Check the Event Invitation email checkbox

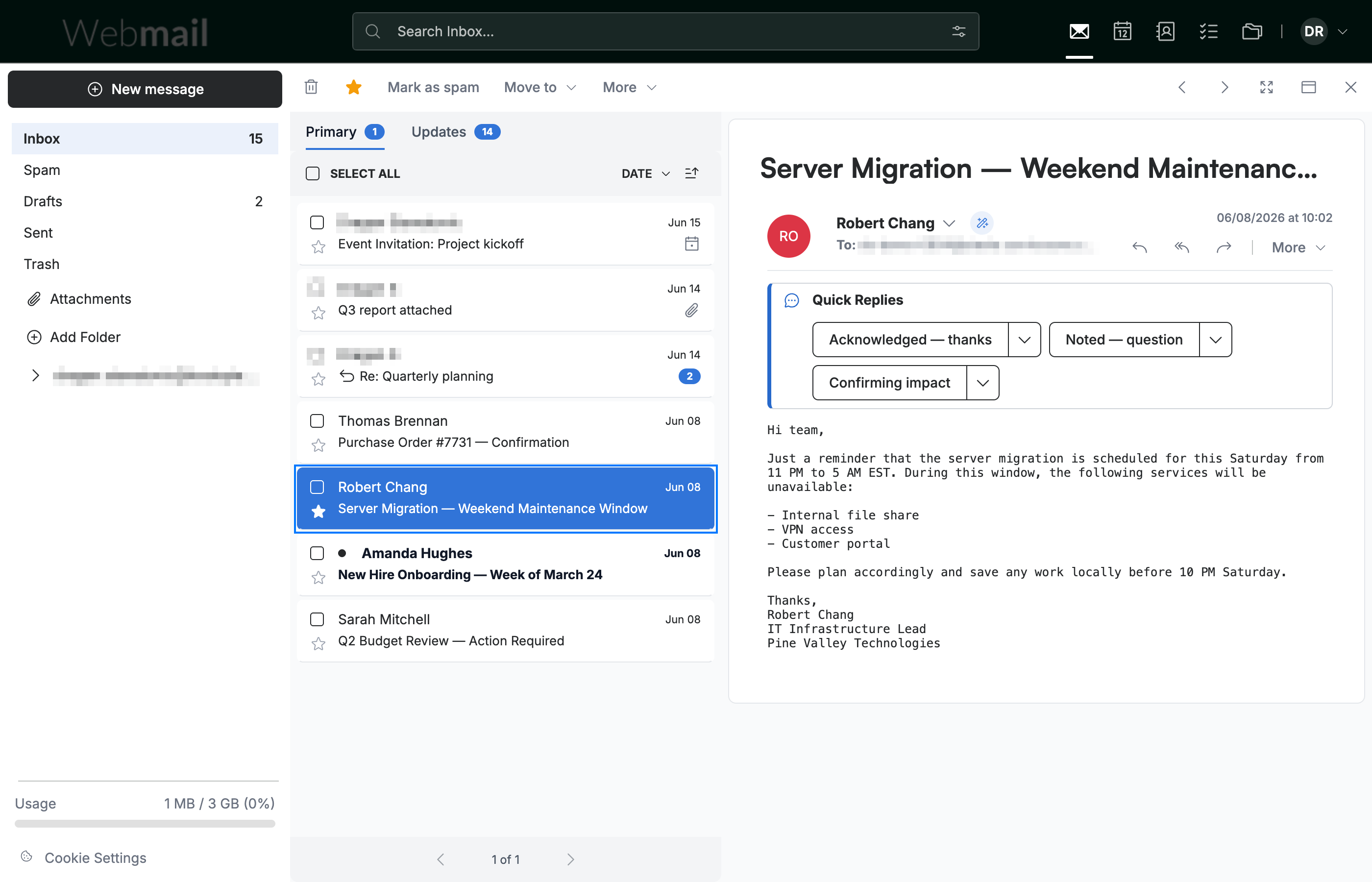click(317, 222)
